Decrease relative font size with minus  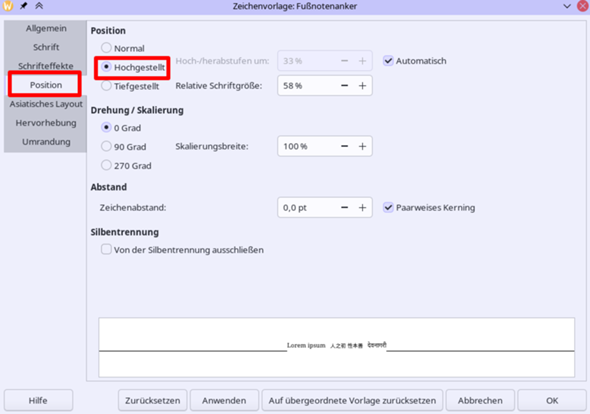344,86
